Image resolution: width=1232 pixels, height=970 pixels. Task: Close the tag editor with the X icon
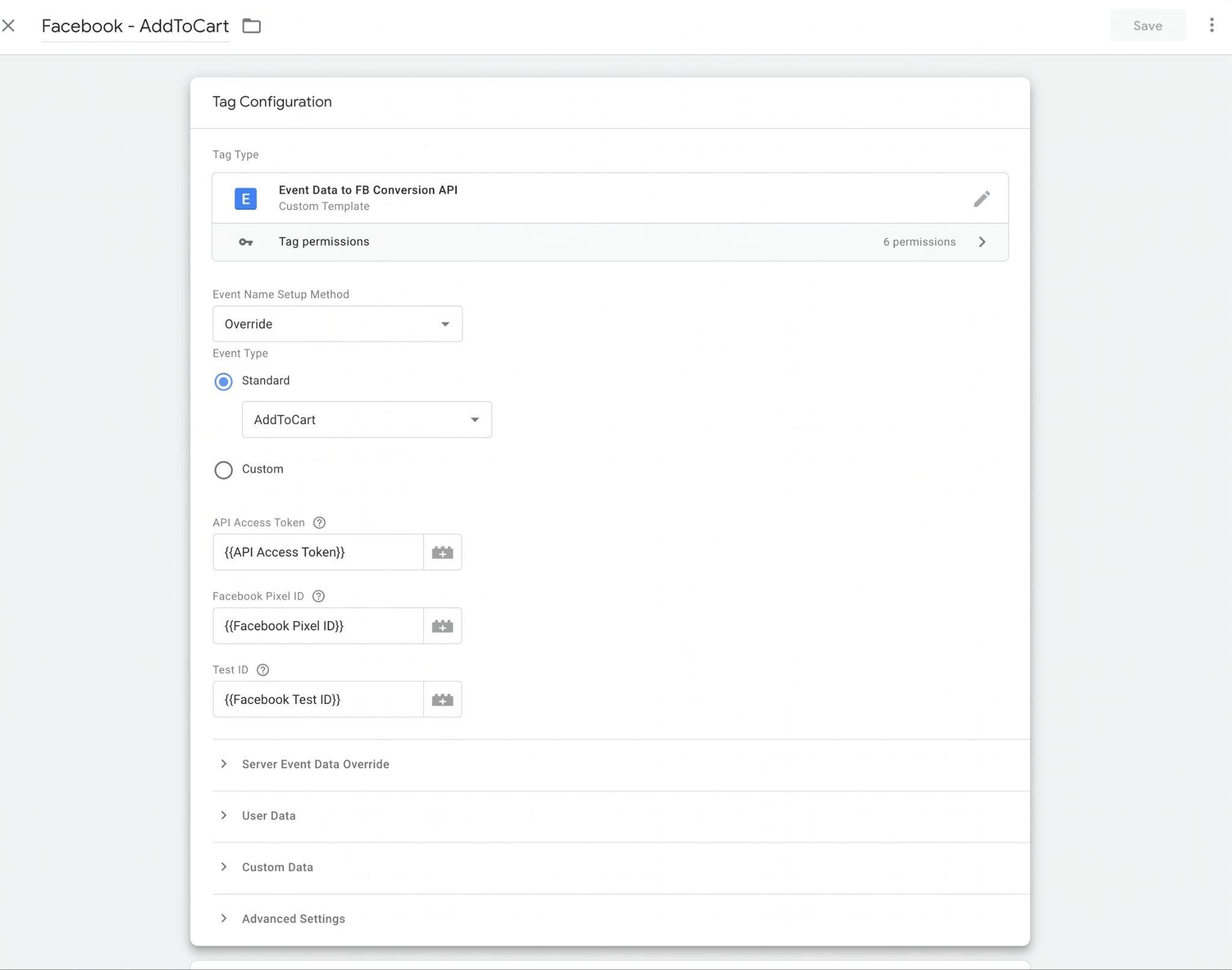tap(8, 26)
